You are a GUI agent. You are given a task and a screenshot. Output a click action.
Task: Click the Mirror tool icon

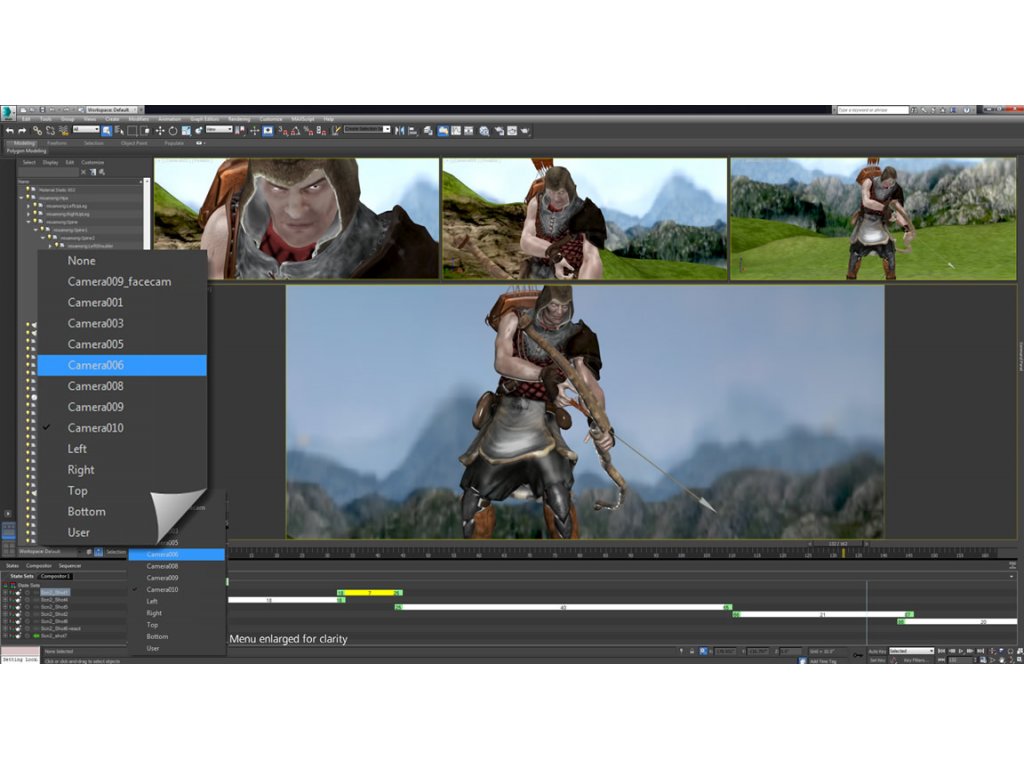398,130
